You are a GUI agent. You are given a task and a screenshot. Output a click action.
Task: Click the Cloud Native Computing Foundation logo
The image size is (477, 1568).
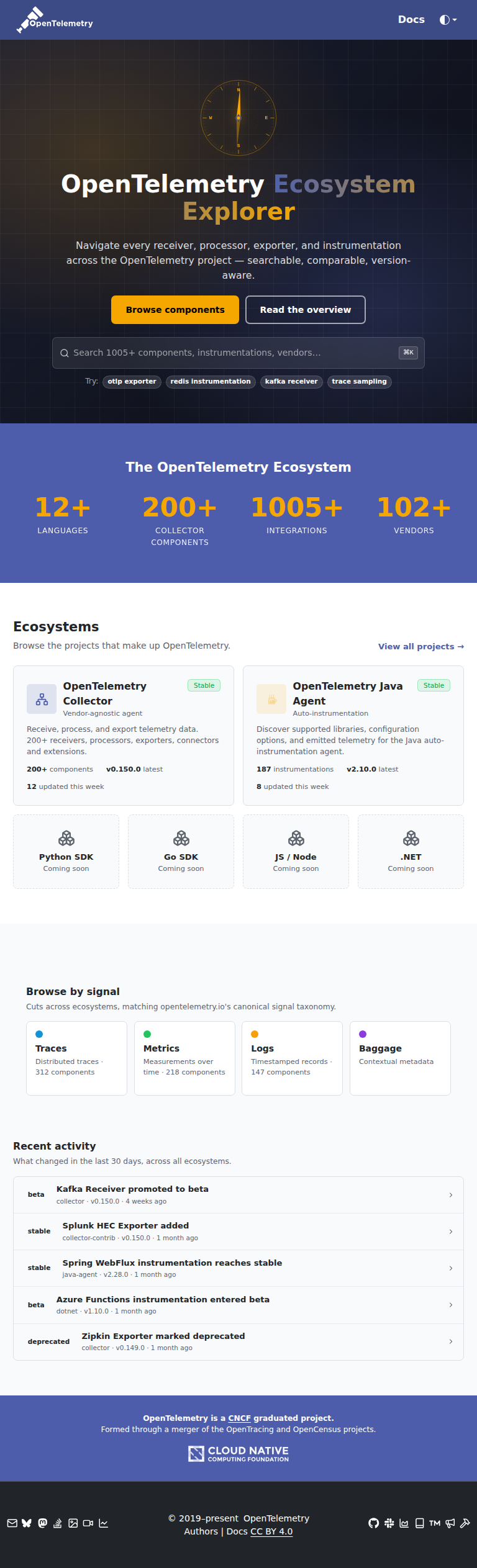click(x=238, y=1454)
